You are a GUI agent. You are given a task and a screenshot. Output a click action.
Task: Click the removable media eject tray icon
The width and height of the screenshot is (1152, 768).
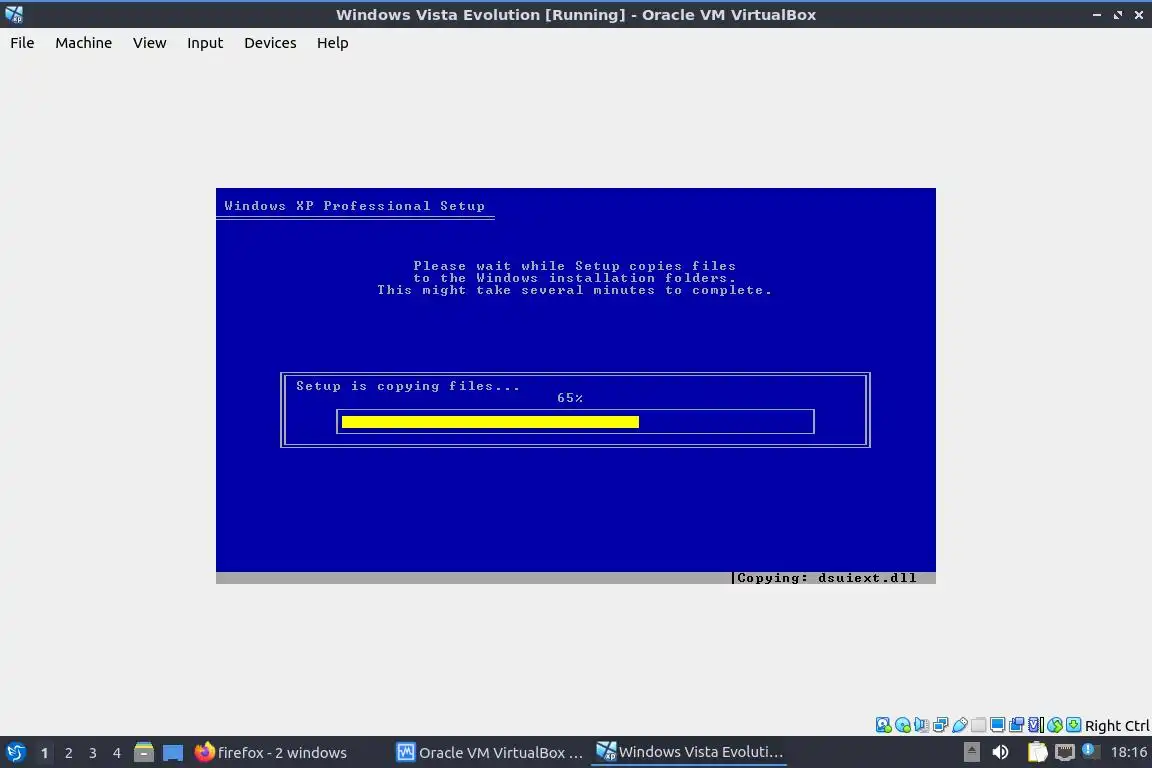click(971, 752)
